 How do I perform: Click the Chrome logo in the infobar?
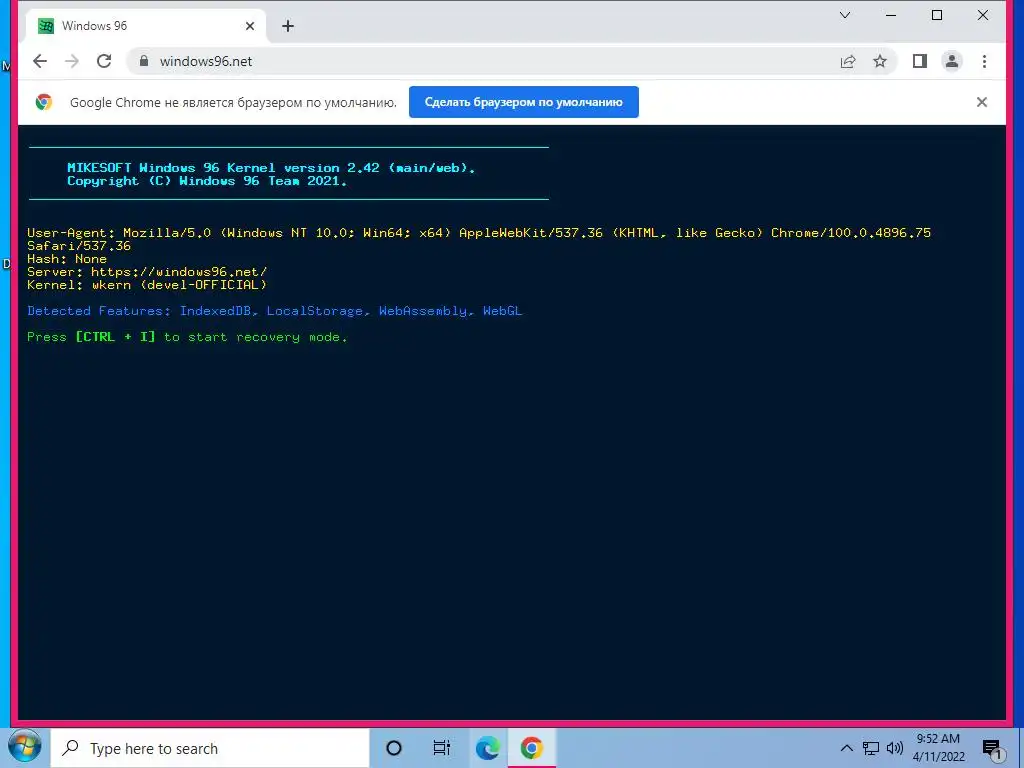point(44,102)
